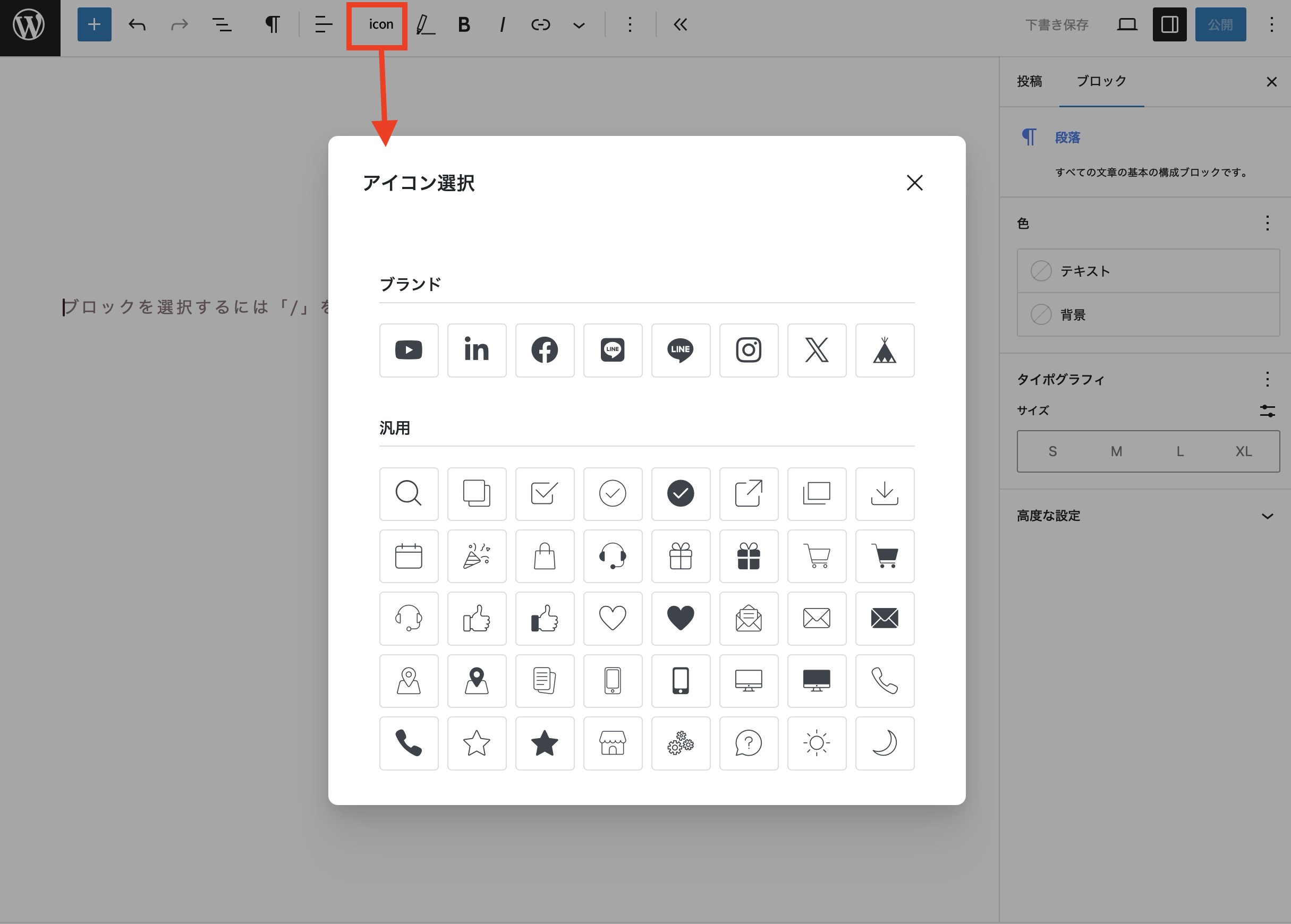Choose the filled shopping cart icon
Screen dimensions: 1291x924
[884, 556]
